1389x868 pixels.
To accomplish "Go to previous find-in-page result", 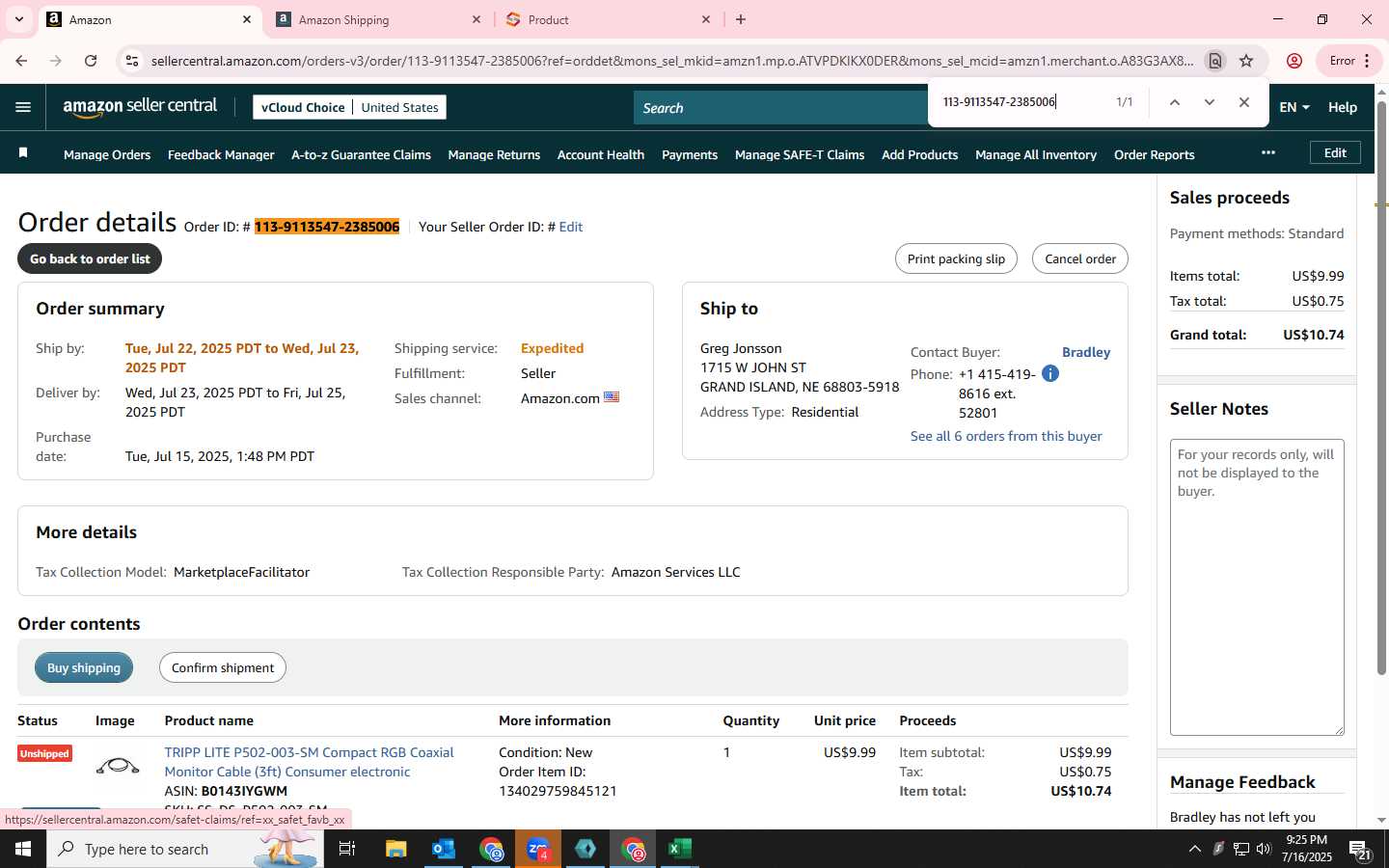I will (x=1174, y=102).
